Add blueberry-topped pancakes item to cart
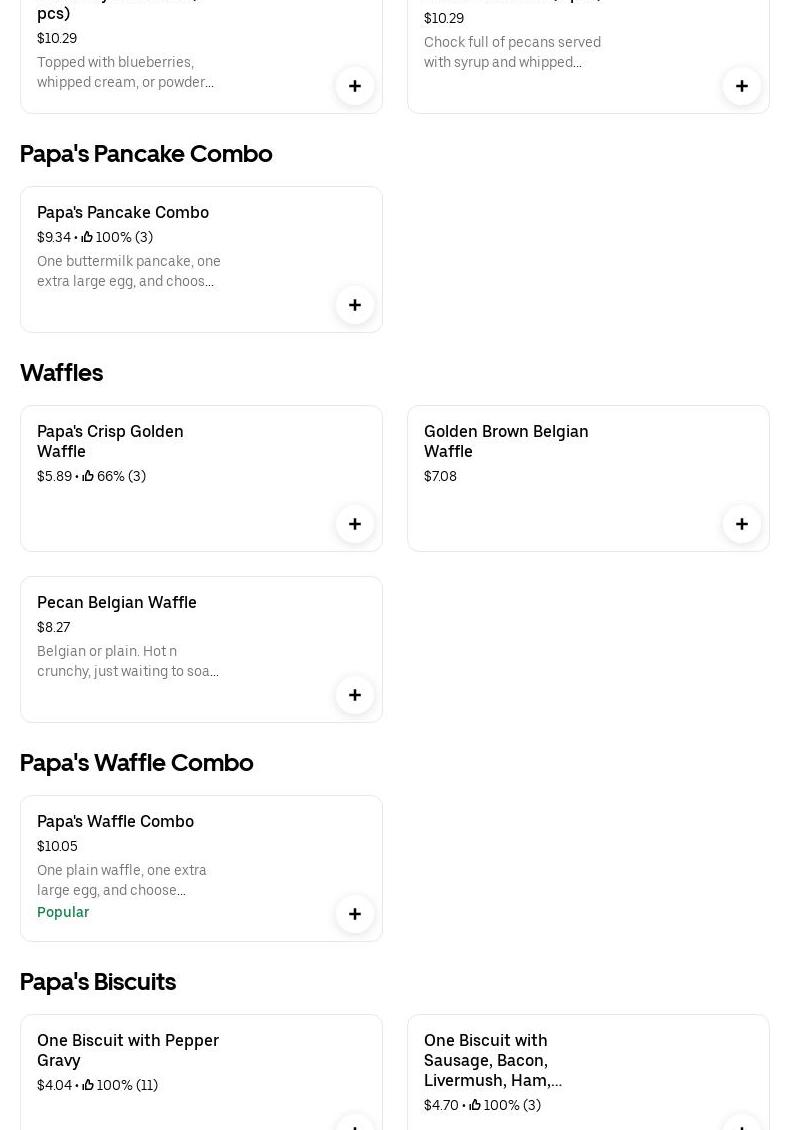This screenshot has width=804, height=1130. coord(355,86)
